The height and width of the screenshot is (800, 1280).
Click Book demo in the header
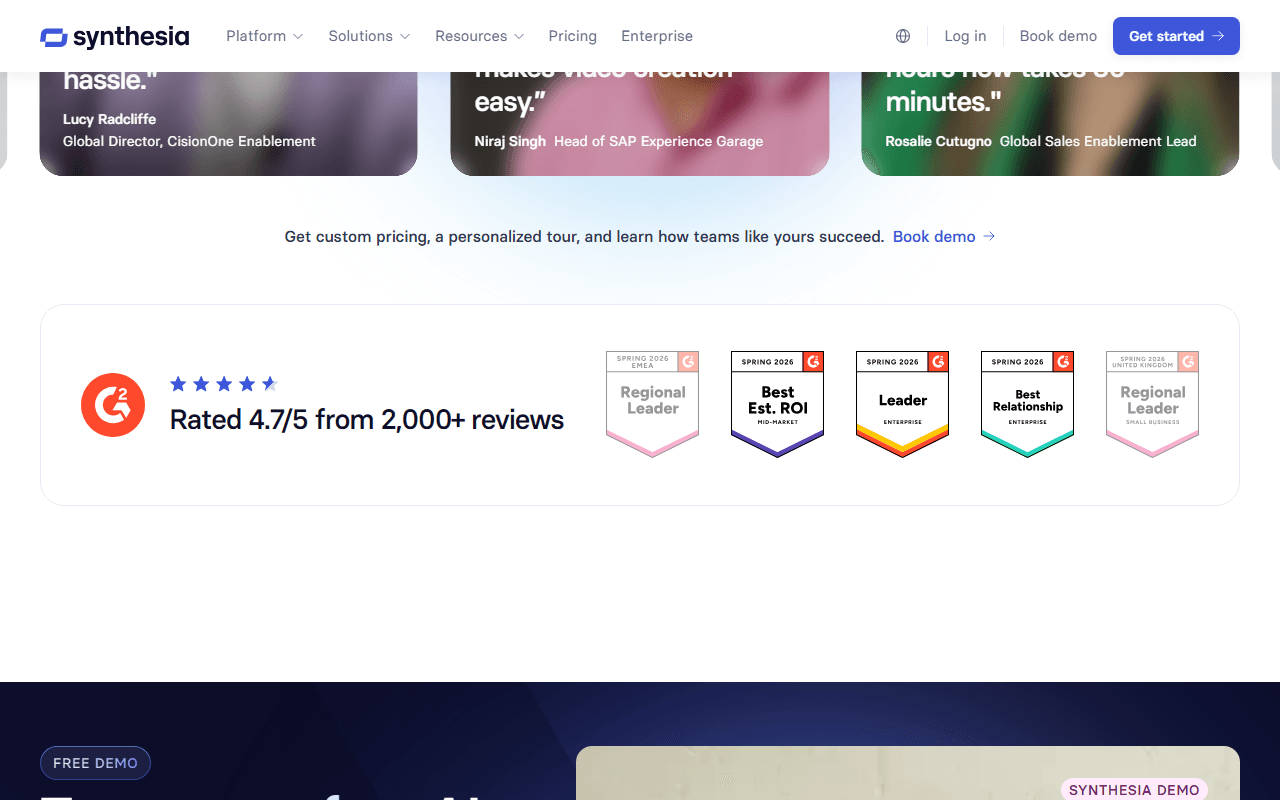point(1058,36)
